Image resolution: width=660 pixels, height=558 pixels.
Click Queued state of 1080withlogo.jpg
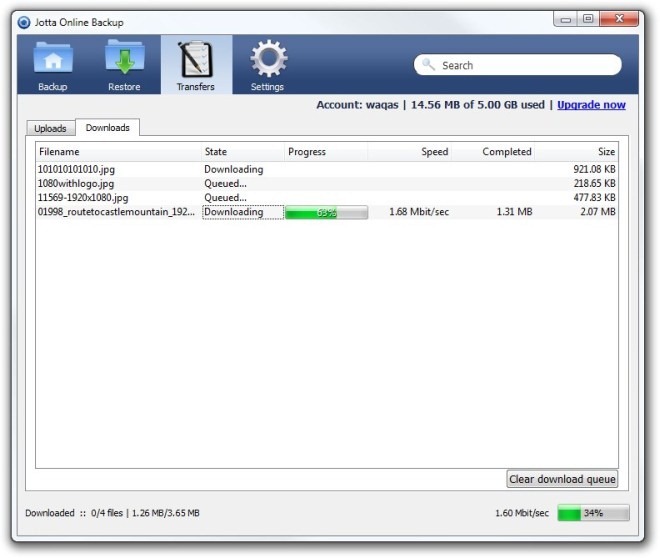(x=226, y=183)
